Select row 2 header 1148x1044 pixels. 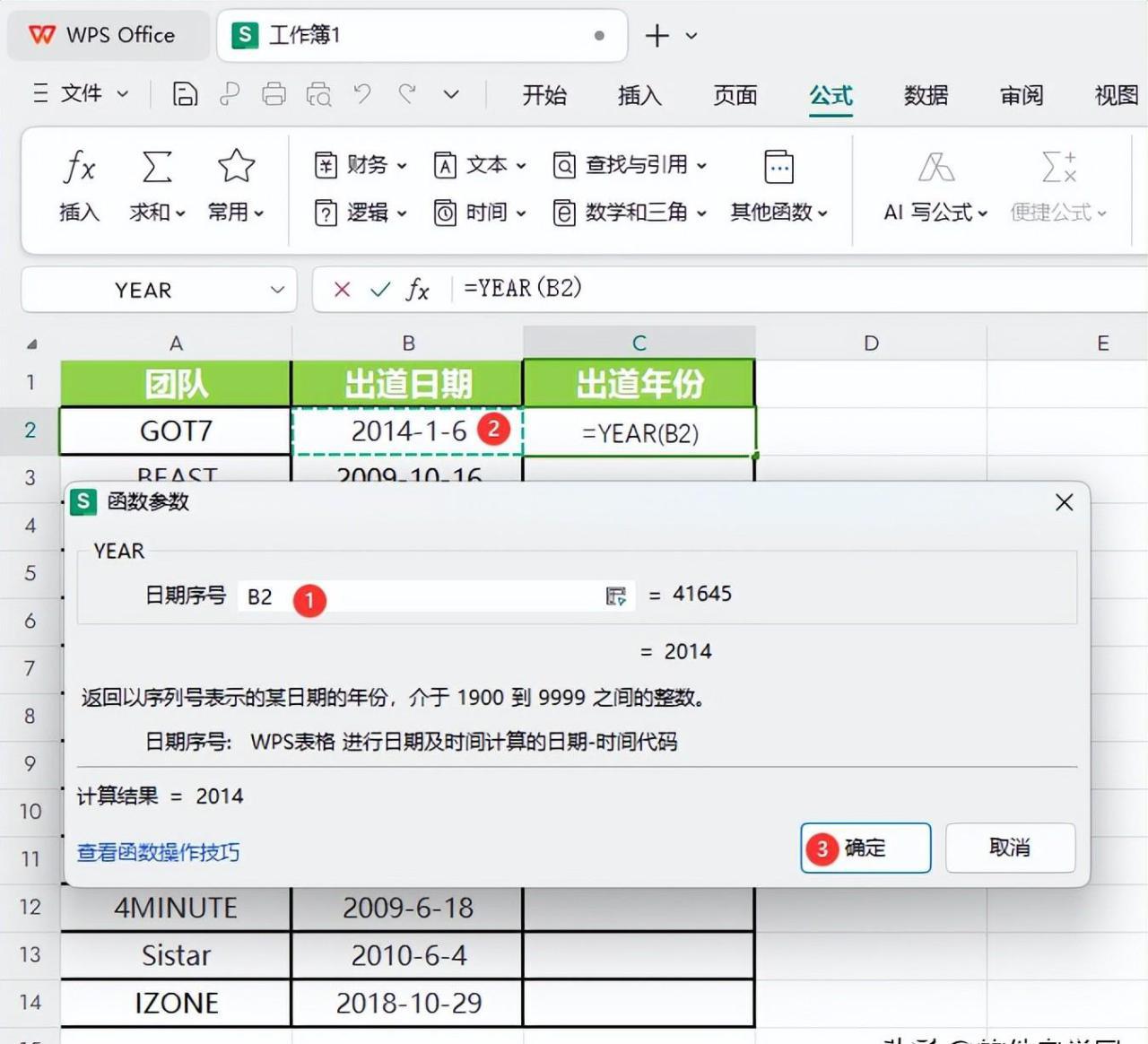click(x=30, y=431)
